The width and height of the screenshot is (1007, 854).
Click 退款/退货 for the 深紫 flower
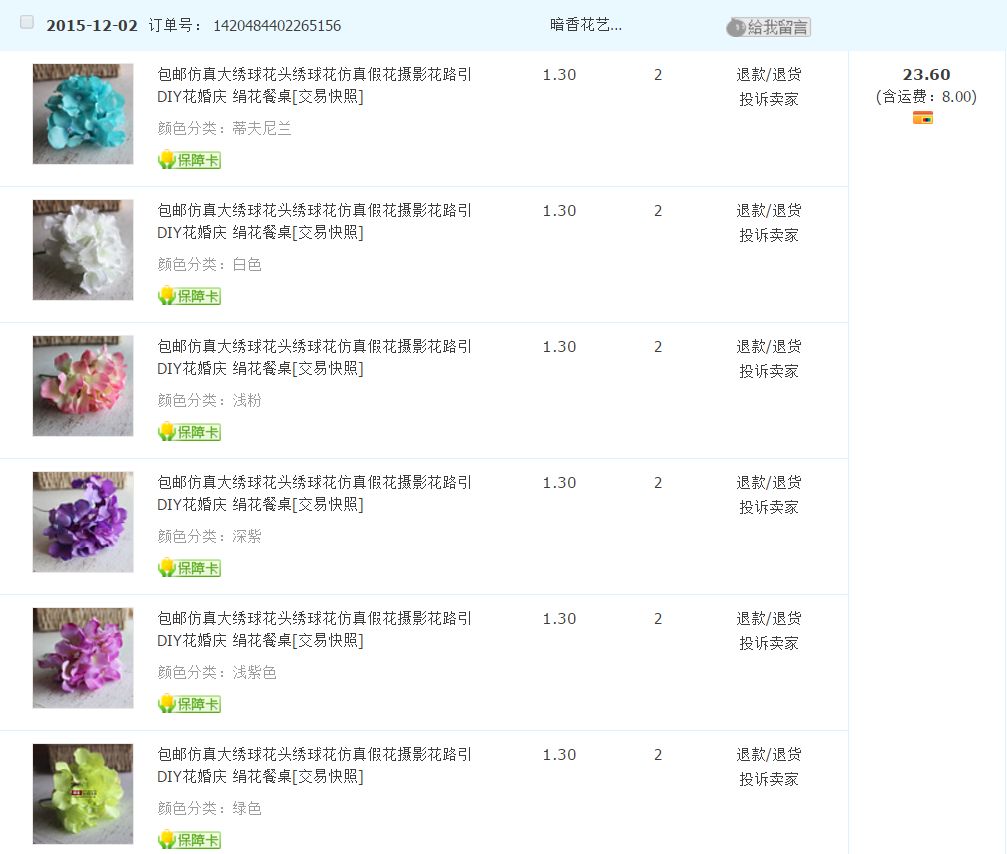768,482
